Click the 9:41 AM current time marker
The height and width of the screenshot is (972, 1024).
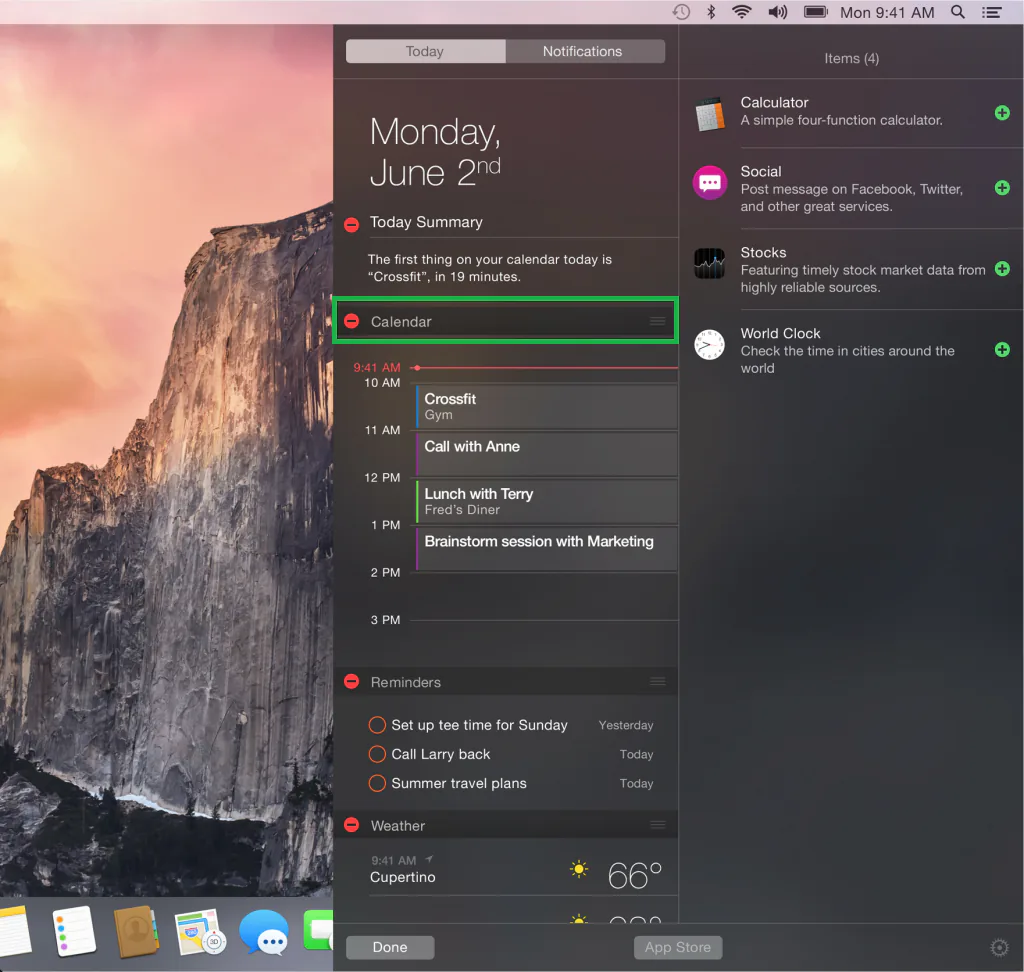point(377,367)
